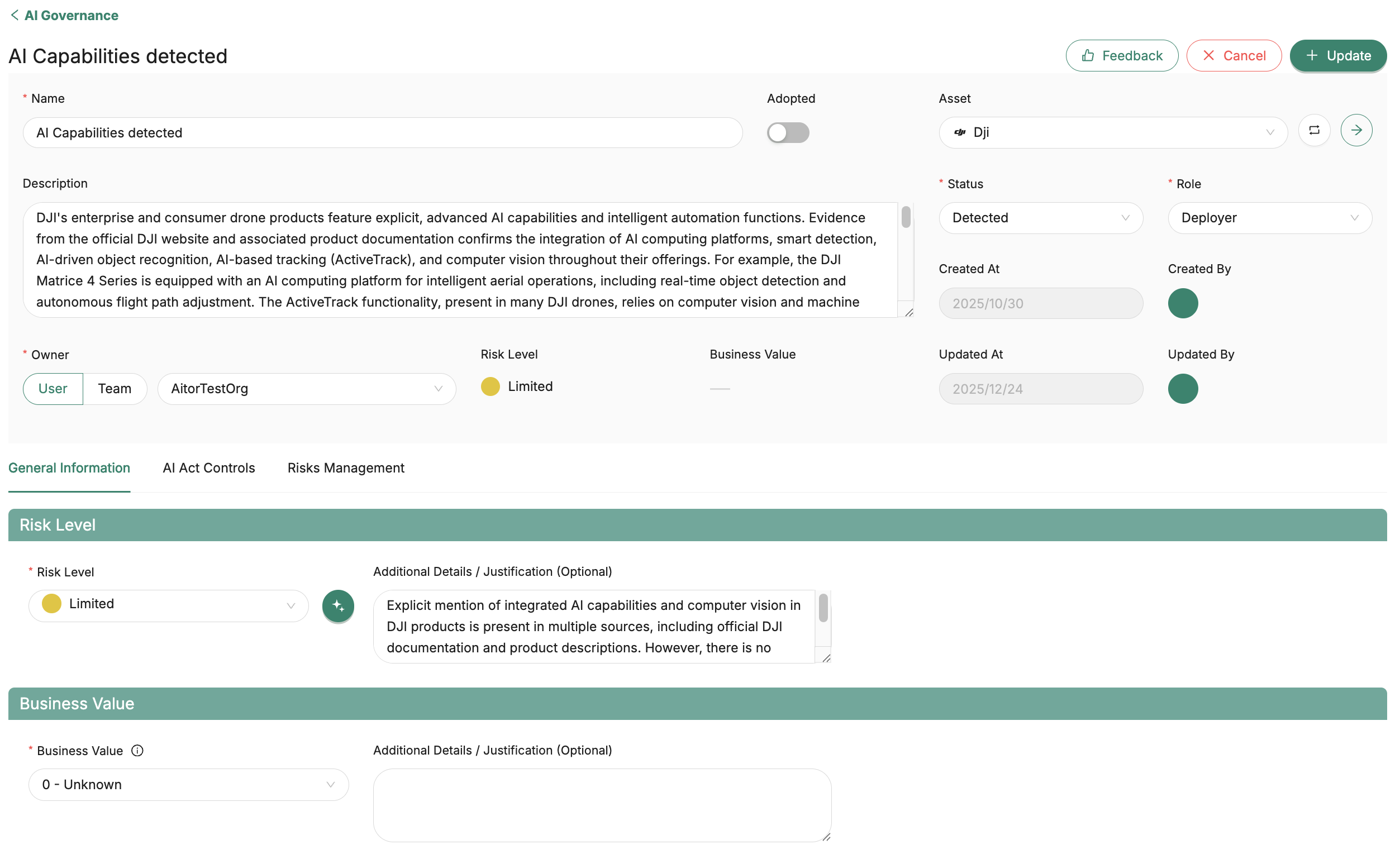Select Team owner type
Screen dimensions: 1400x859
(x=114, y=389)
